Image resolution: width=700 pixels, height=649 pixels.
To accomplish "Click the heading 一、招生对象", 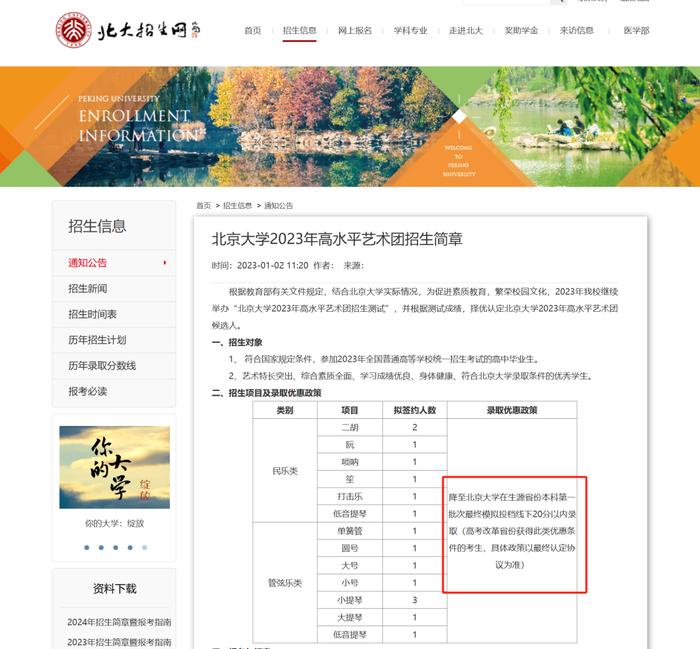I will tap(237, 342).
